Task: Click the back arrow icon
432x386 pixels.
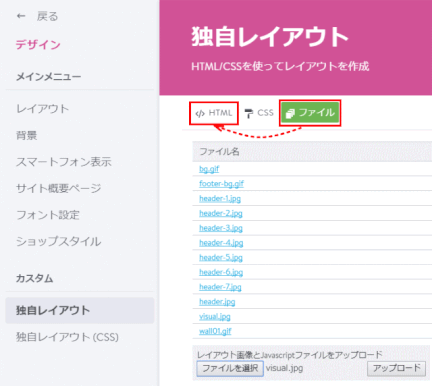Action: [21, 16]
